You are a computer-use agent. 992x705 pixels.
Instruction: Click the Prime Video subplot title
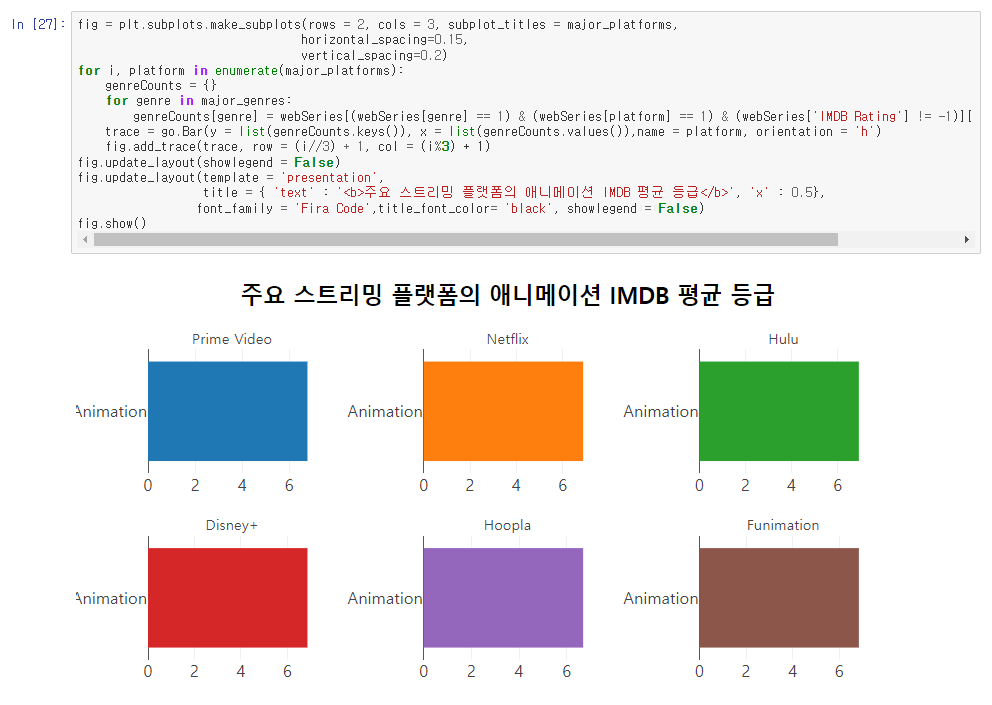[232, 339]
